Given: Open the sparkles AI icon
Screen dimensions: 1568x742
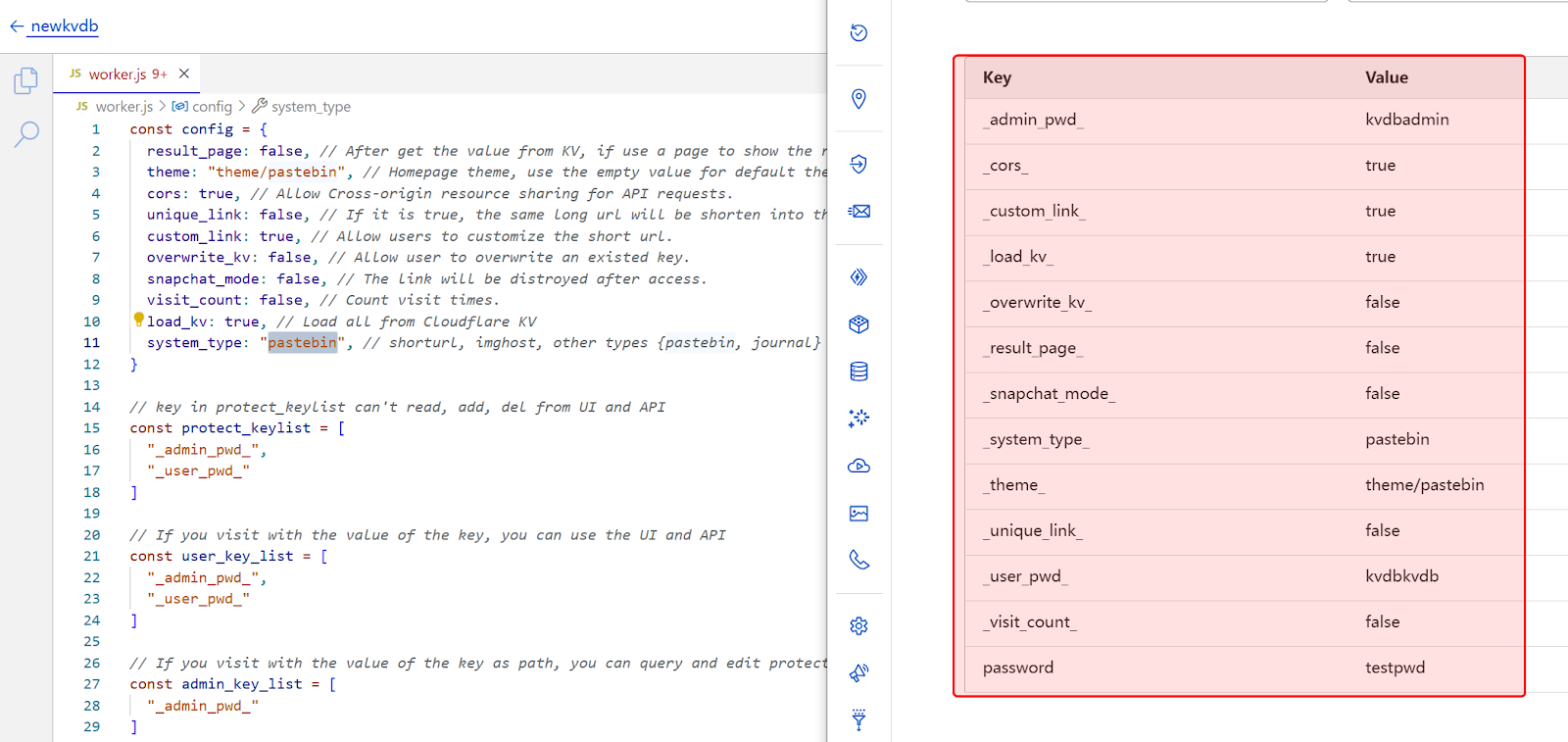Looking at the screenshot, I should point(858,419).
